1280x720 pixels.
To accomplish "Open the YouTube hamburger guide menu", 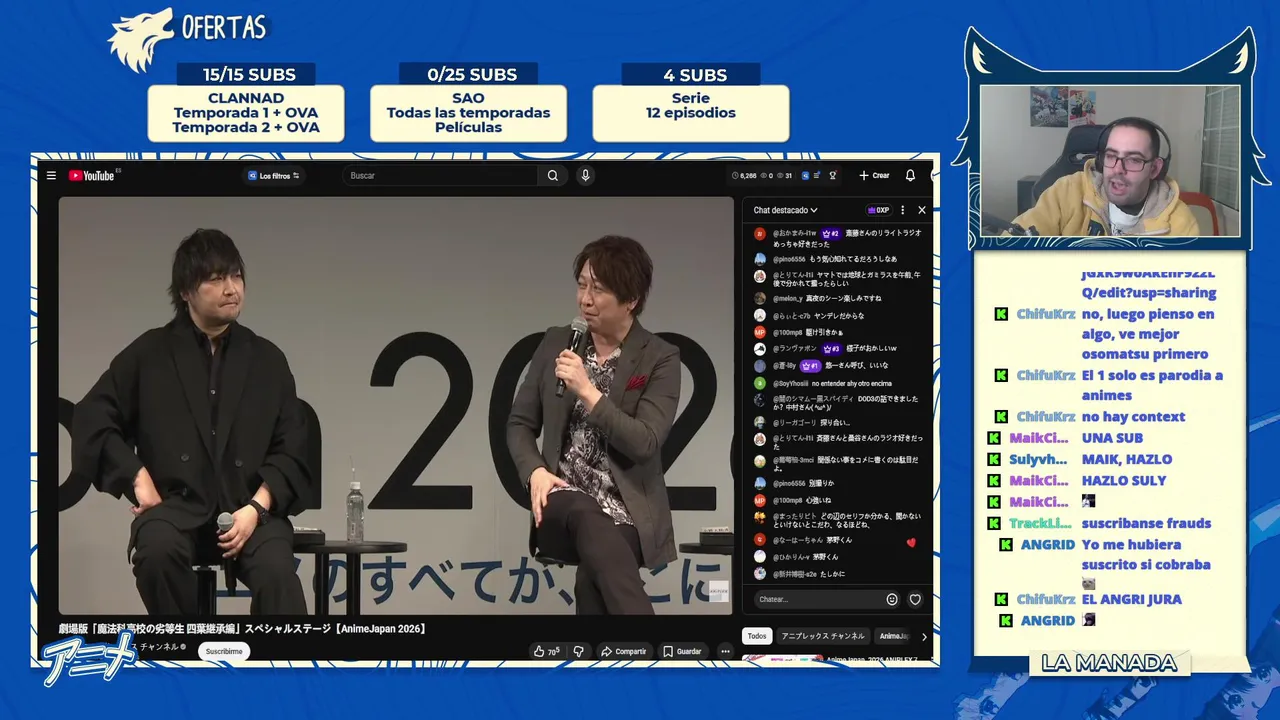I will [51, 175].
